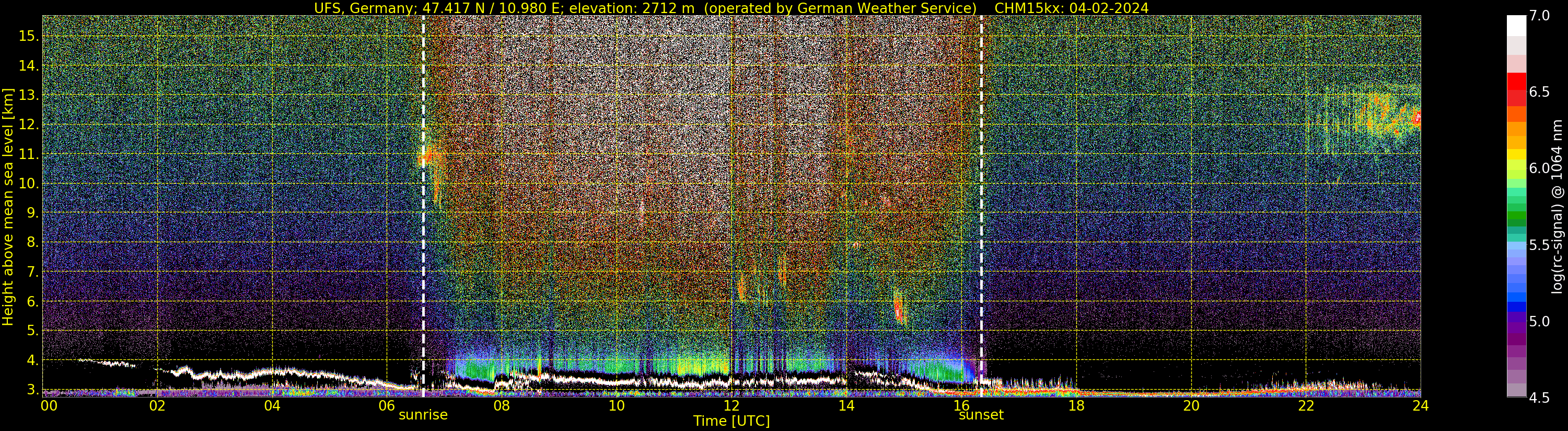
Task: Click the '15.' height axis tick label
Action: pyautogui.click(x=28, y=36)
